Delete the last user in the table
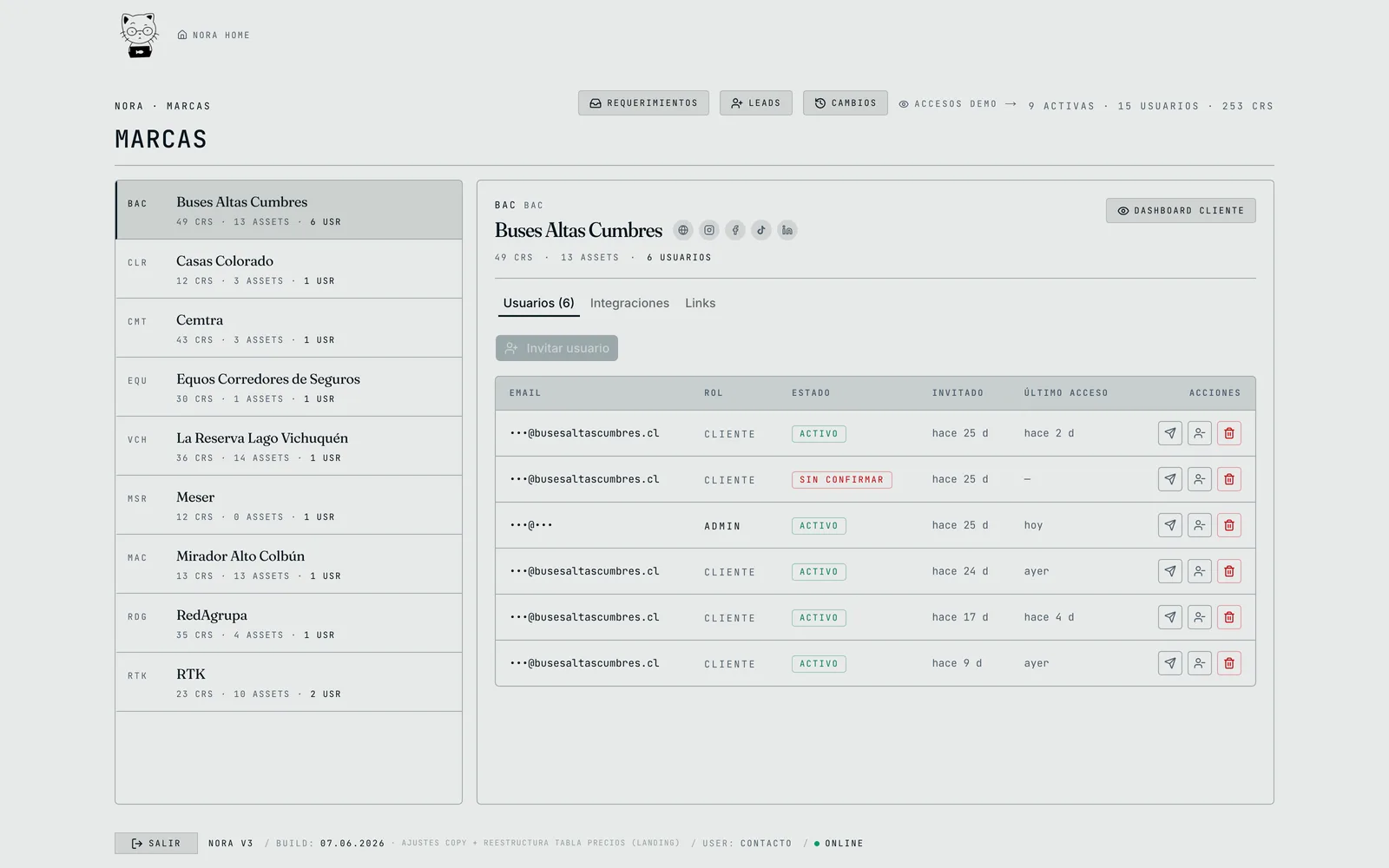 [x=1229, y=663]
